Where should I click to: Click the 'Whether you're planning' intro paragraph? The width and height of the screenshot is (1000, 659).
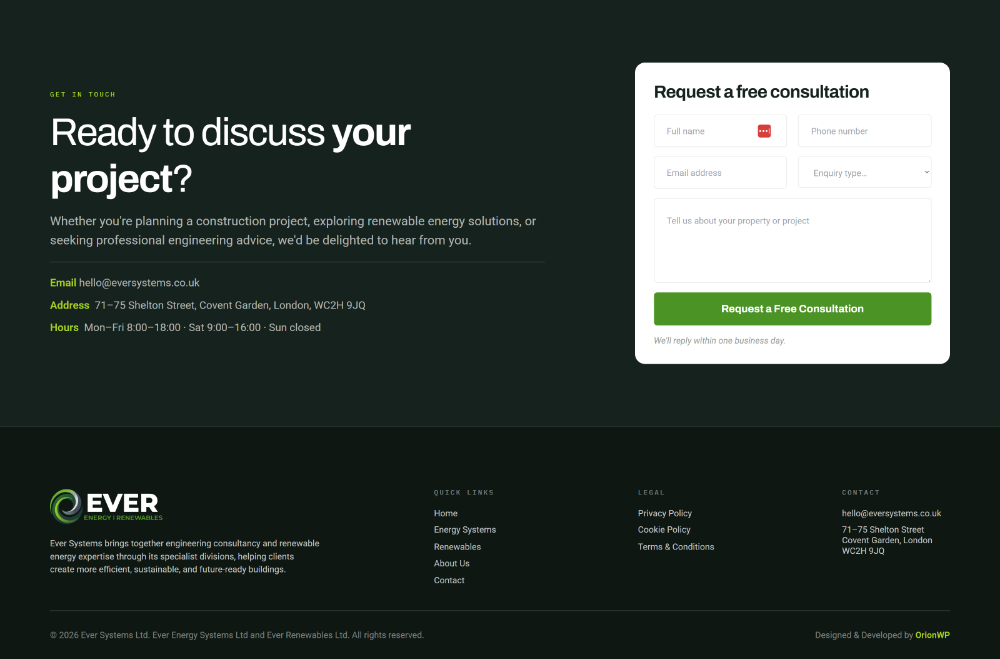tap(293, 230)
